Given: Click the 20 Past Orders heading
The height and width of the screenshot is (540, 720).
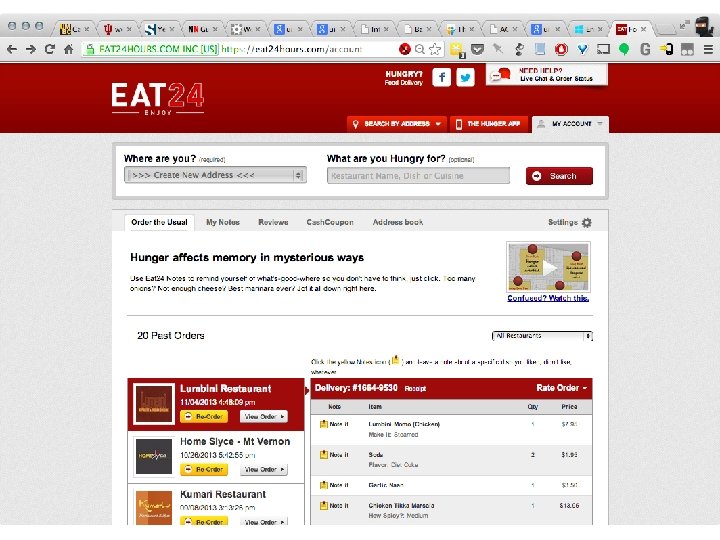Looking at the screenshot, I should (171, 336).
